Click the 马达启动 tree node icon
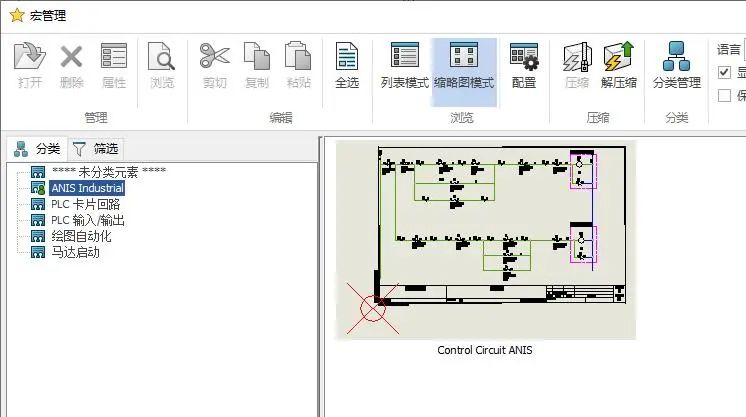Screen dimensions: 746x417 (38, 252)
